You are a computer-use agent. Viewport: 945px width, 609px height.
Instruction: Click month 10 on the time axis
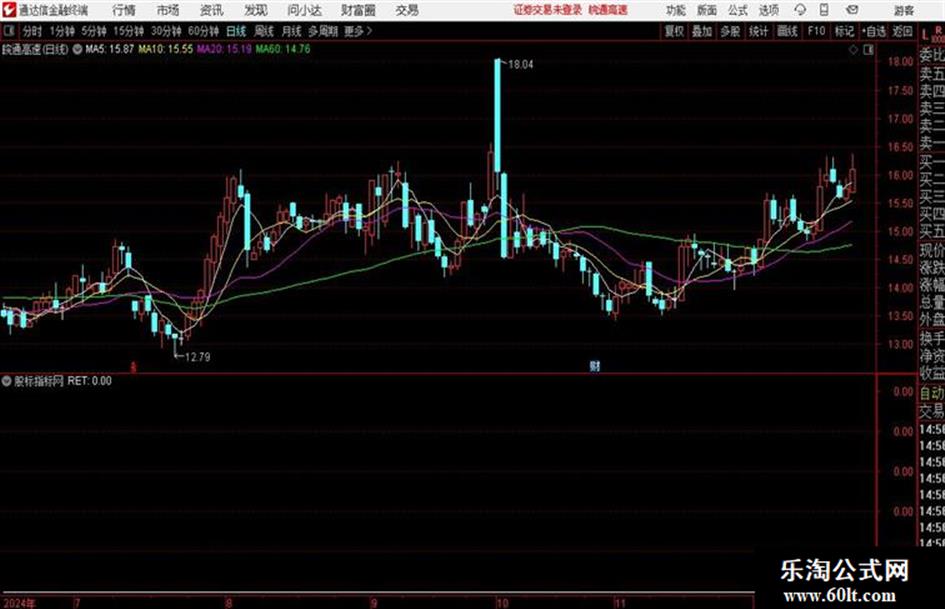[x=502, y=603]
